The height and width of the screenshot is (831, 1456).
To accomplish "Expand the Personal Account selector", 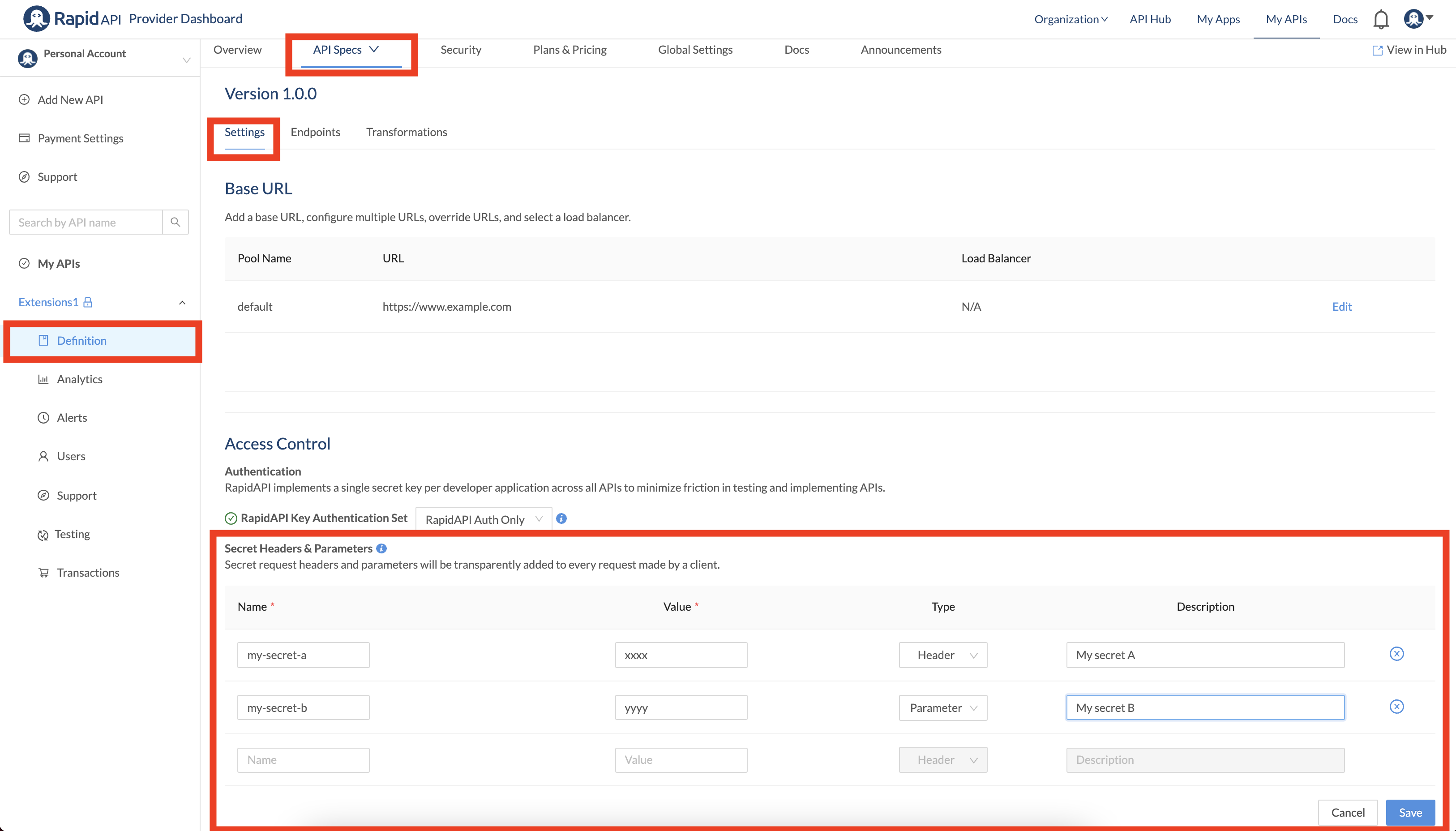I will click(x=186, y=60).
